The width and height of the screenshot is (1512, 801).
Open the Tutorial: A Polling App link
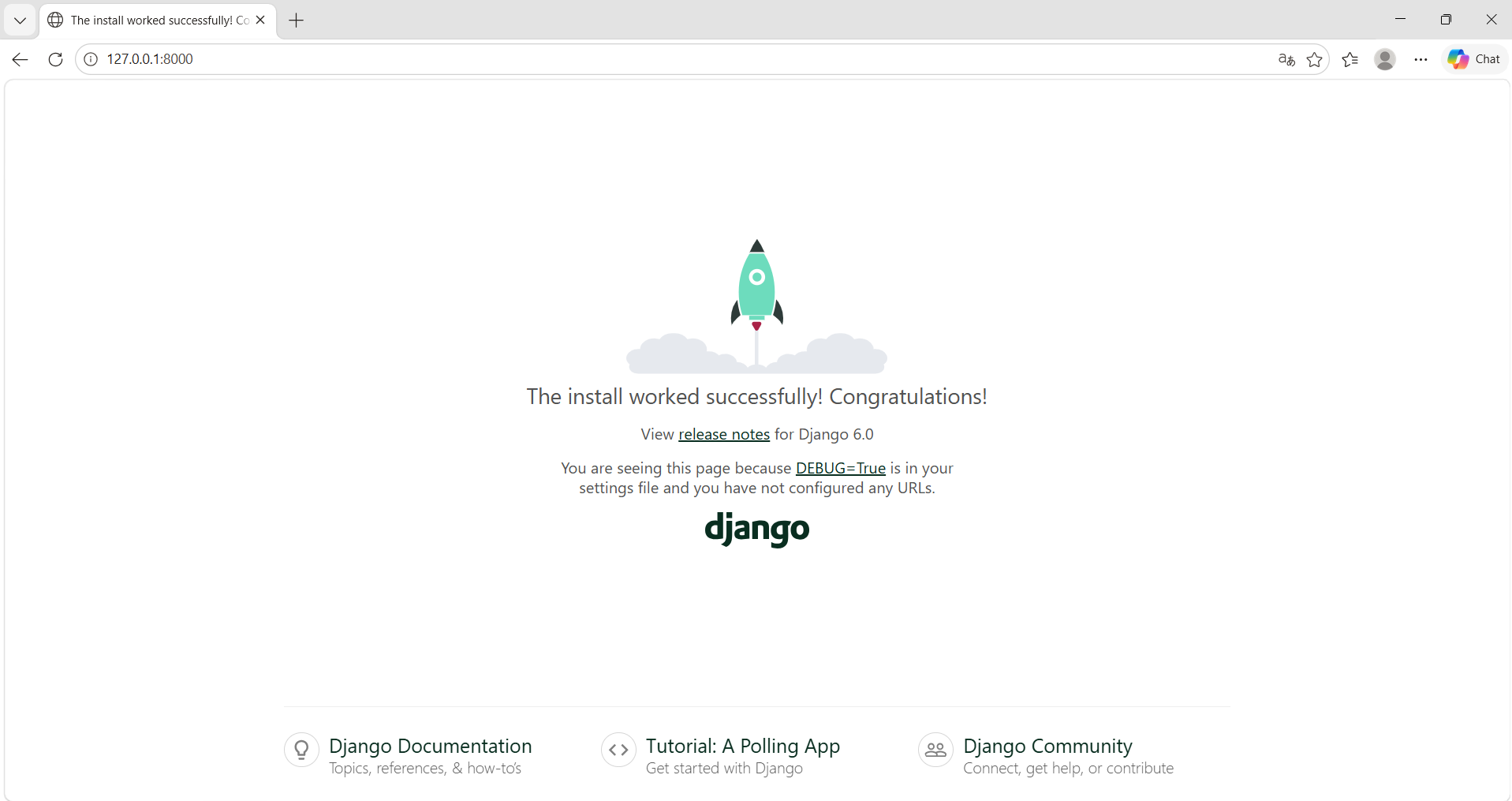click(743, 746)
